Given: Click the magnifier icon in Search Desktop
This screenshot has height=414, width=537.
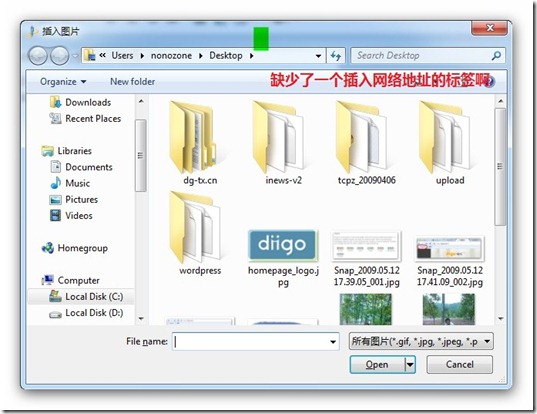Looking at the screenshot, I should coord(496,55).
